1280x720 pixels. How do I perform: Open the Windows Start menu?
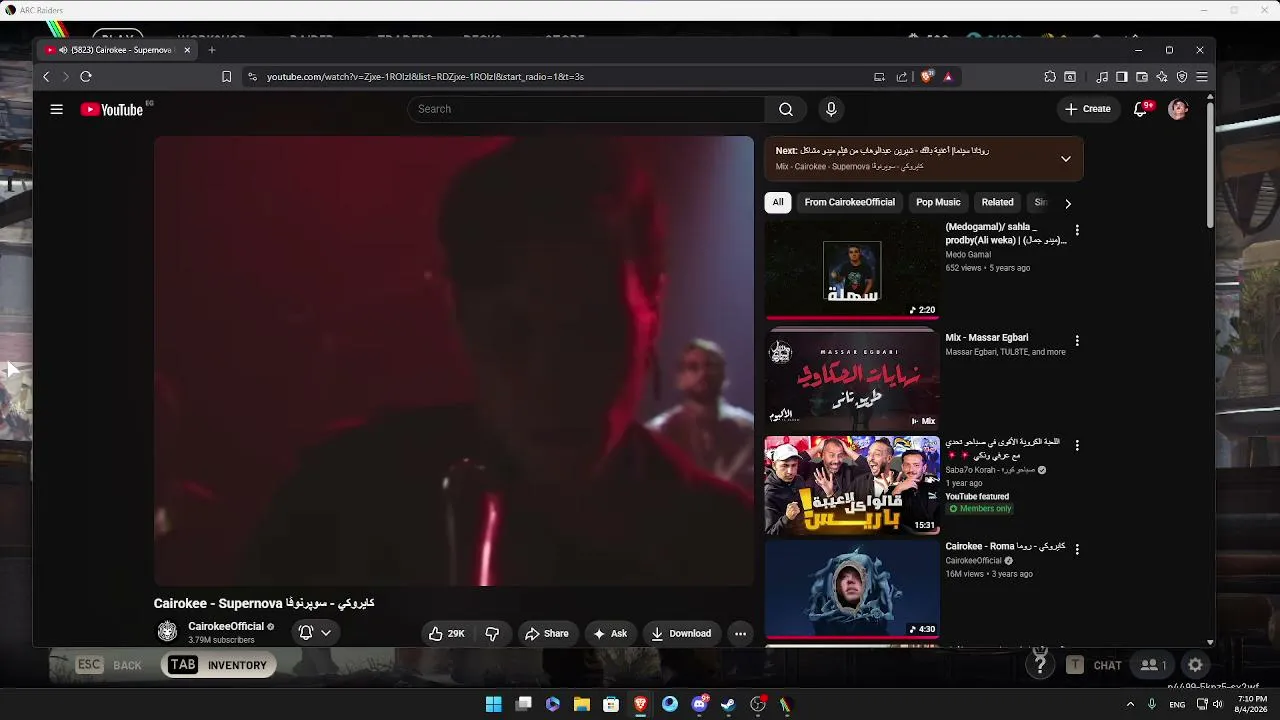pos(494,704)
